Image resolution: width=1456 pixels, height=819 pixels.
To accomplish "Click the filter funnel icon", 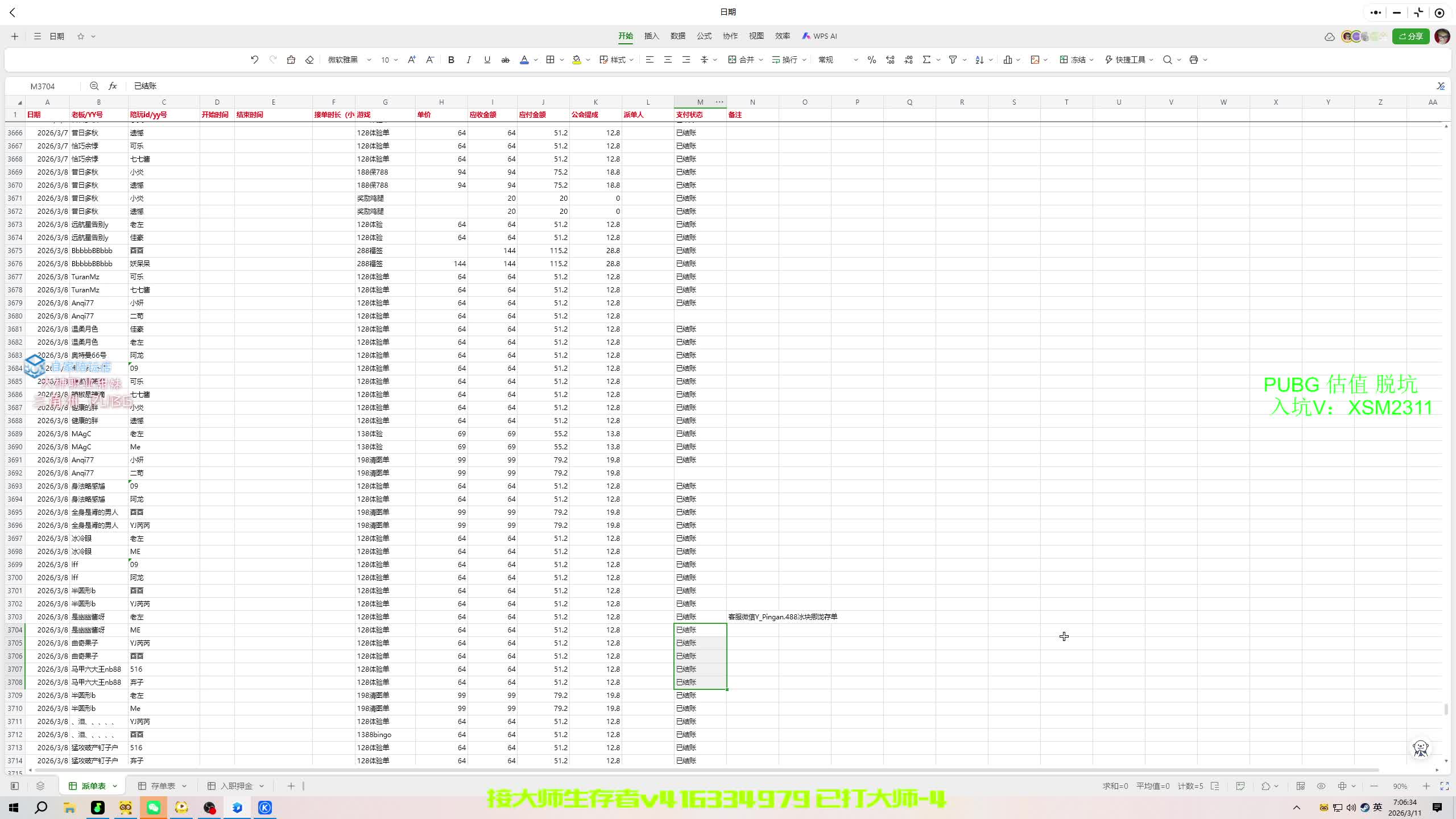I will [953, 60].
